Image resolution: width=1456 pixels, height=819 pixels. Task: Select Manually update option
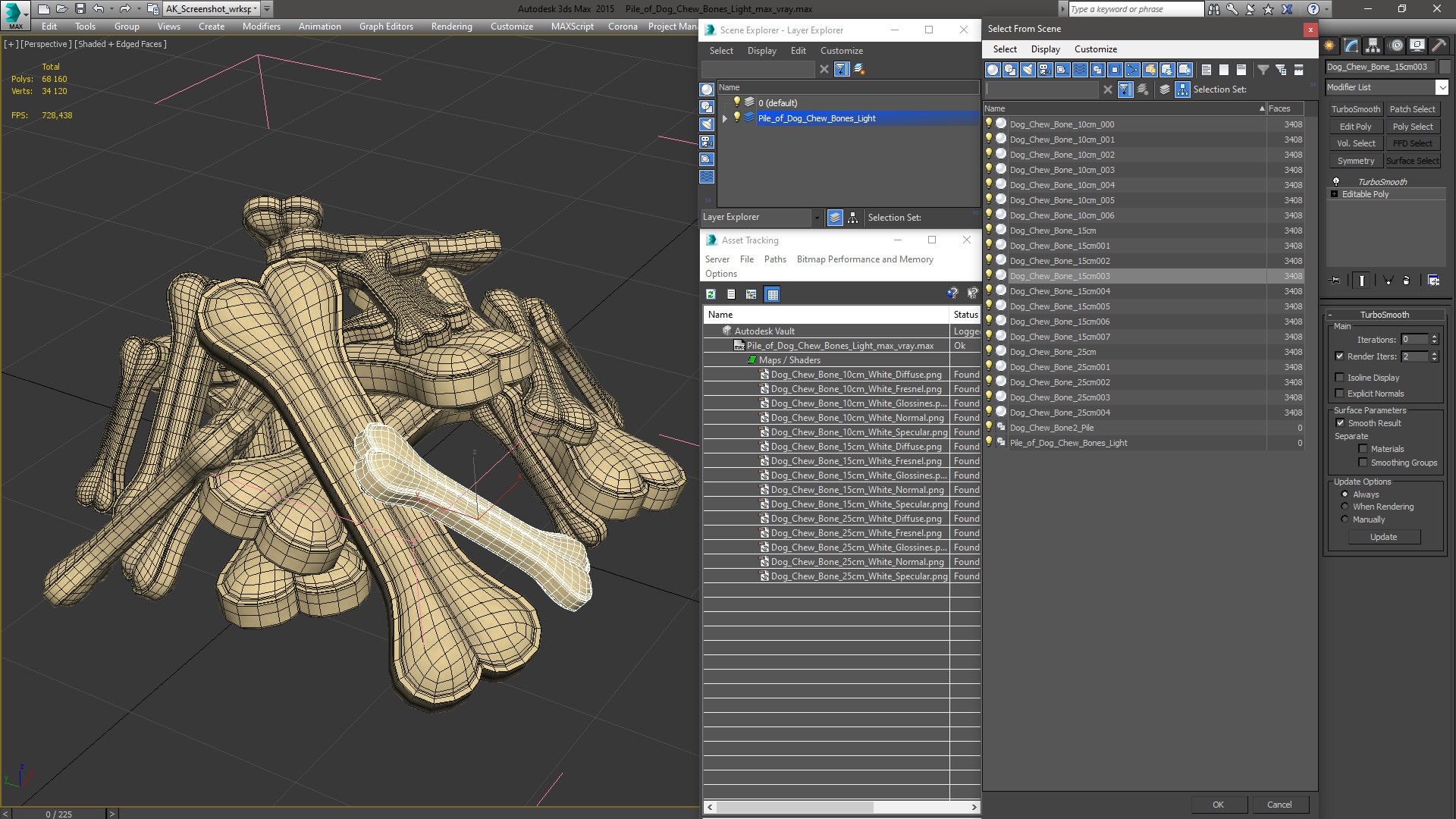pos(1345,519)
